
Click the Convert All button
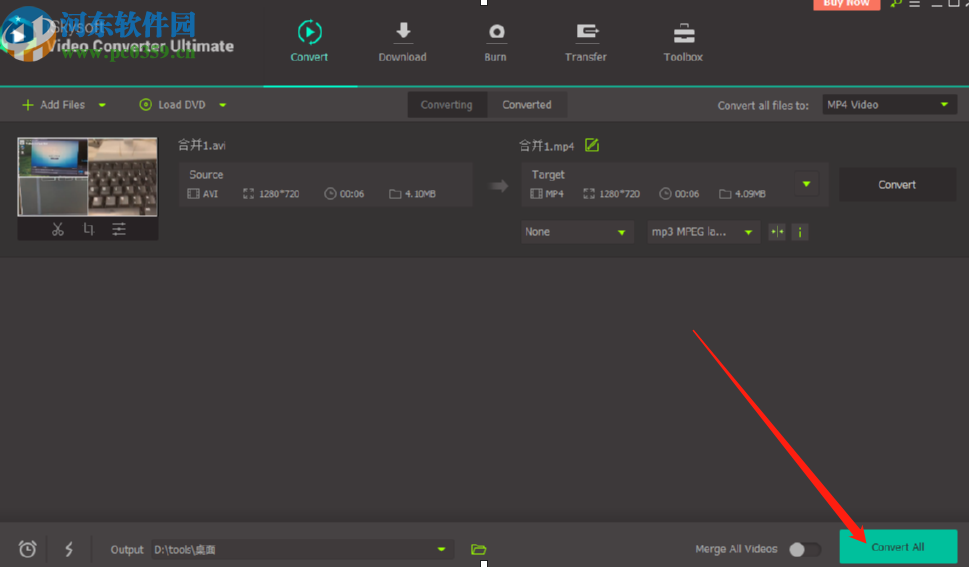click(x=898, y=547)
